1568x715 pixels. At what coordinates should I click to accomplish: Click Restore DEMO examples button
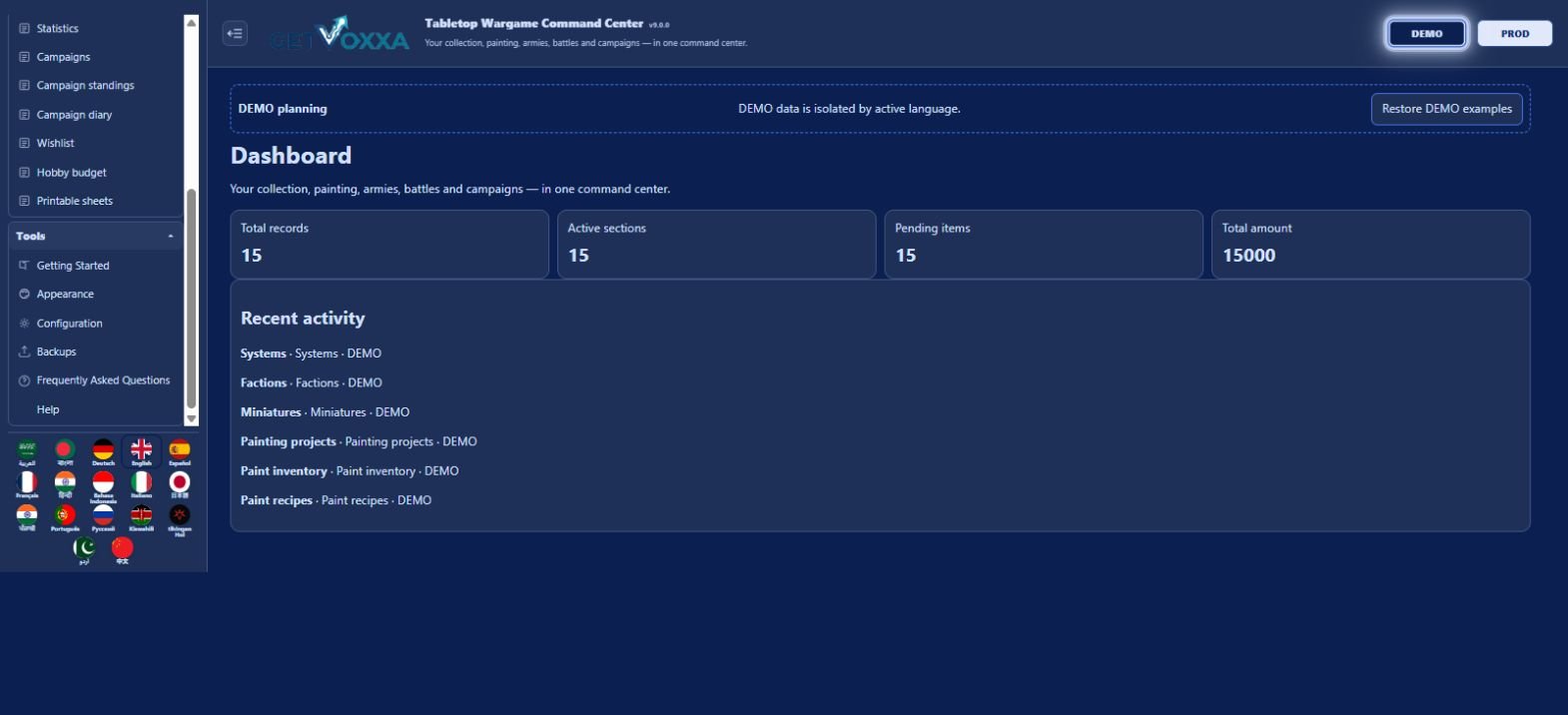coord(1446,109)
